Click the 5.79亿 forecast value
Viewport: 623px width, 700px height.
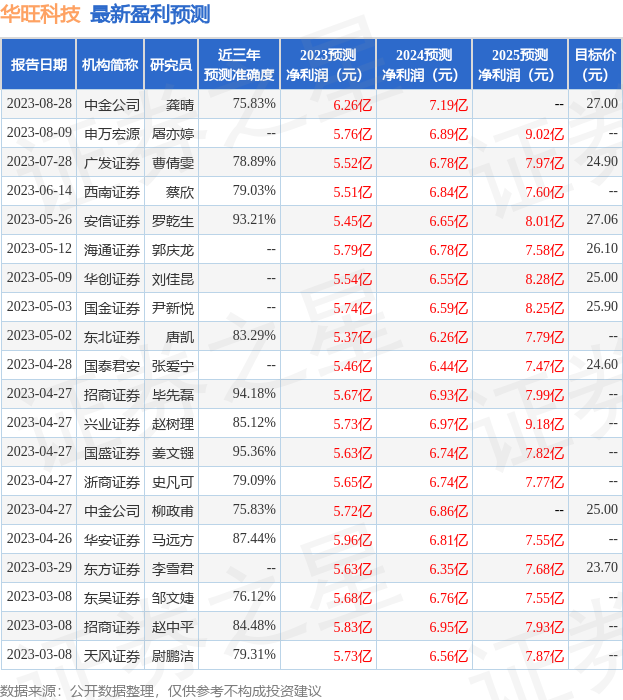pyautogui.click(x=353, y=250)
